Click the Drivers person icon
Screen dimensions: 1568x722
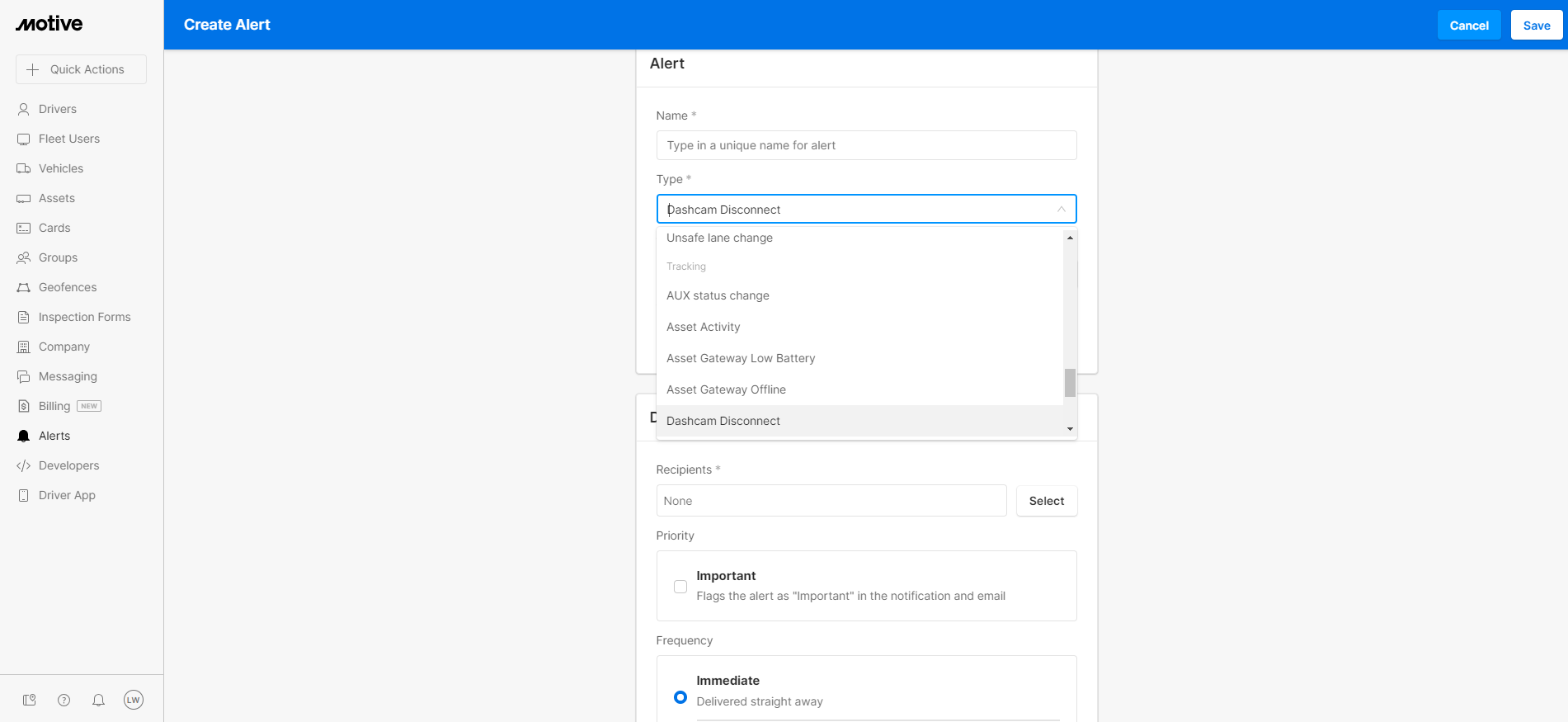pos(24,109)
